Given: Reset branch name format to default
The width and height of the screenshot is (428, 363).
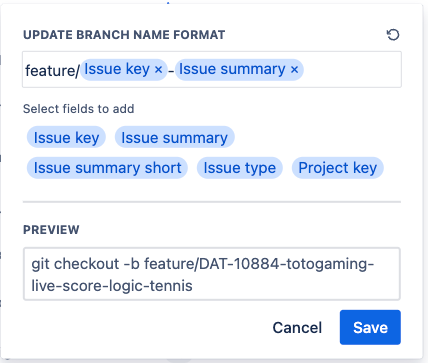Looking at the screenshot, I should [x=393, y=35].
